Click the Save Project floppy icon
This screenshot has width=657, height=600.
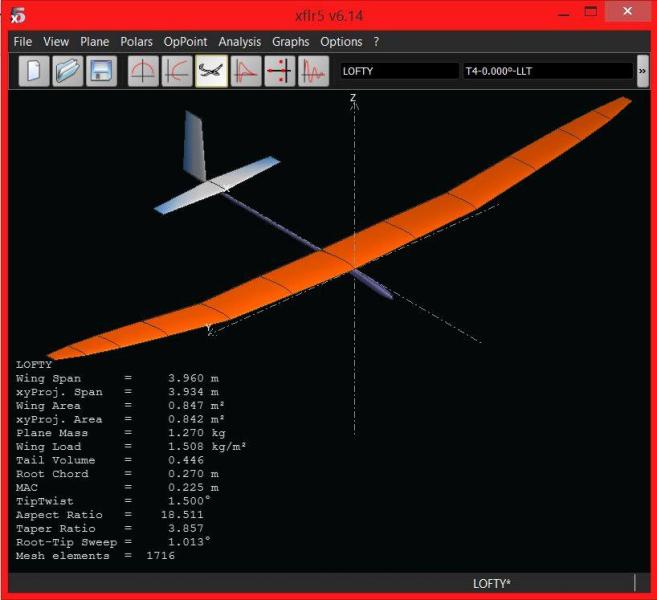point(101,72)
